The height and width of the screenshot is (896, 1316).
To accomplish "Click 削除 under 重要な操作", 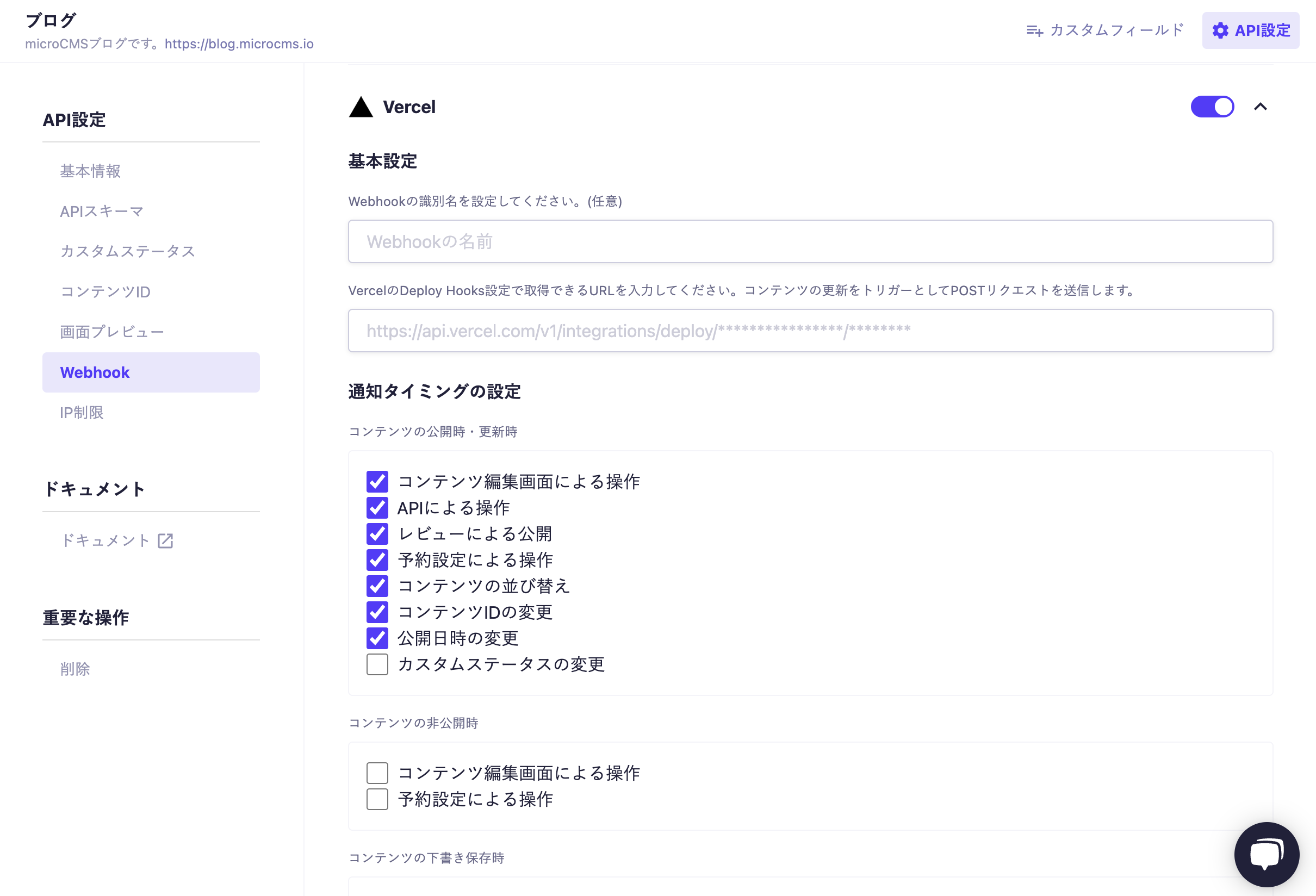I will pos(75,669).
